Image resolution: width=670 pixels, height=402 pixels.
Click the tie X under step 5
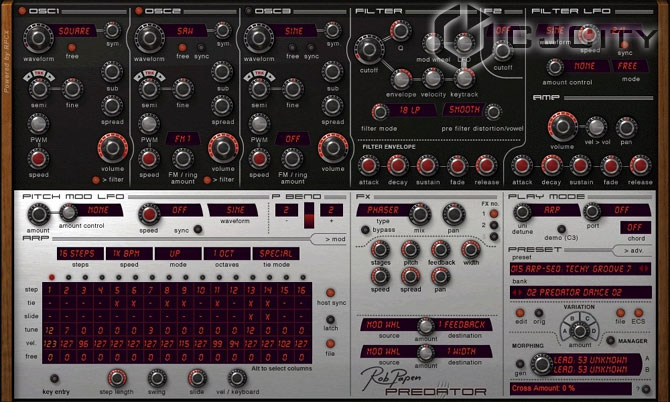(x=117, y=303)
